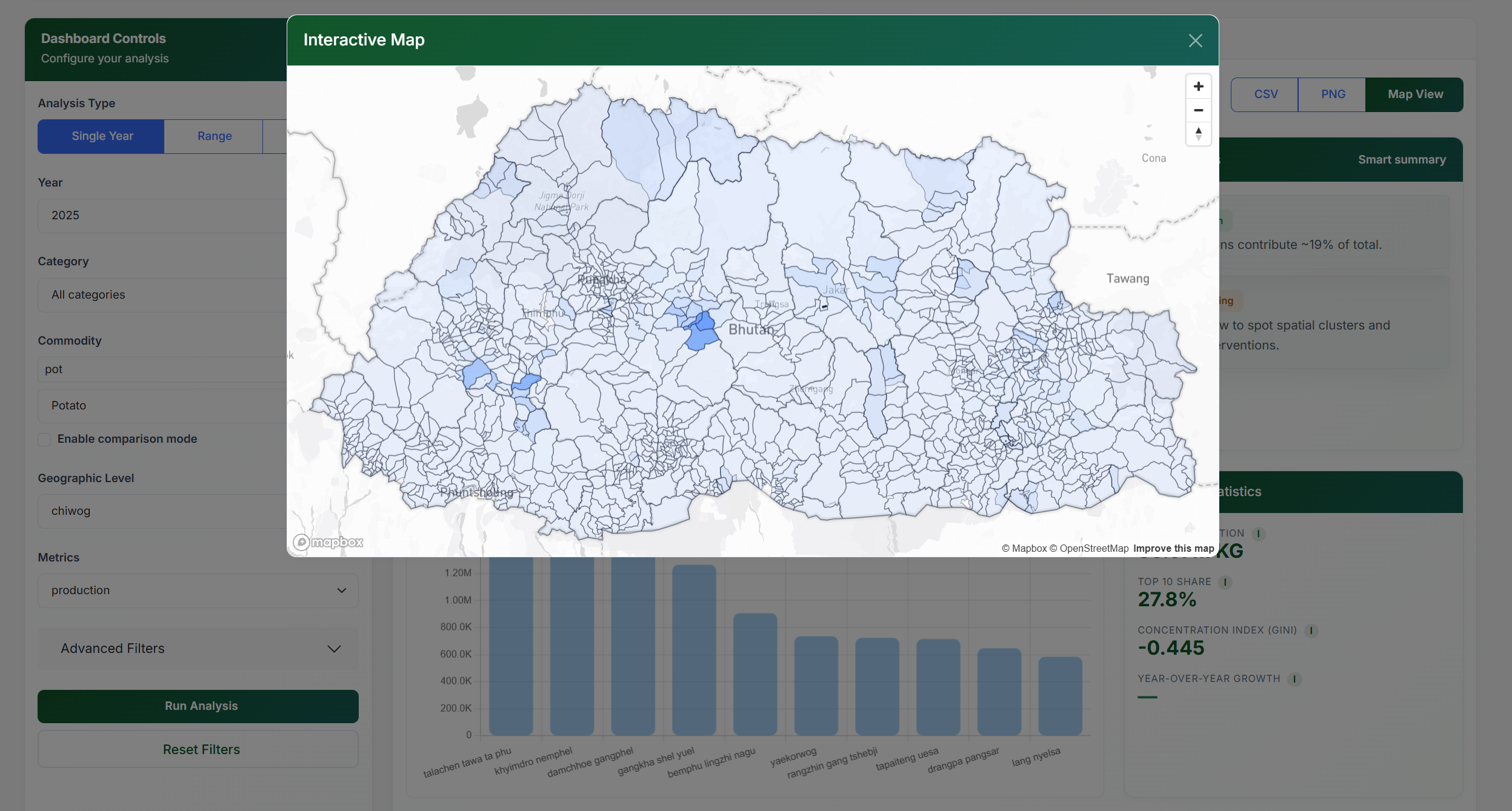Viewport: 1512px width, 811px height.
Task: Zoom in on the interactive map
Action: [x=1198, y=87]
